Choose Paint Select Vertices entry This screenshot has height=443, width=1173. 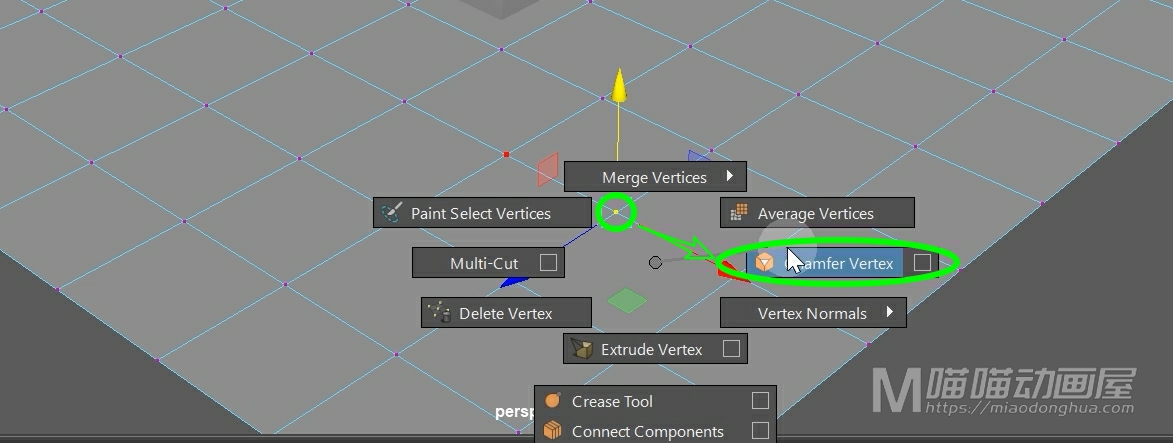pyautogui.click(x=483, y=213)
